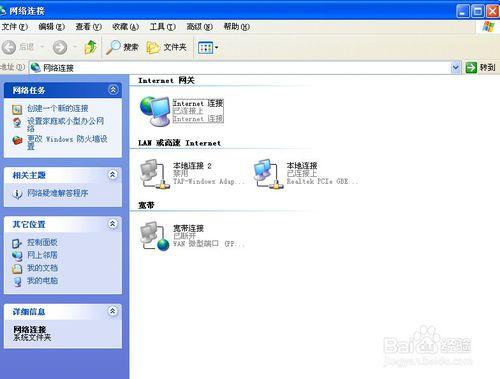
Task: Click the Windows Firewall icon
Action: tap(17, 140)
